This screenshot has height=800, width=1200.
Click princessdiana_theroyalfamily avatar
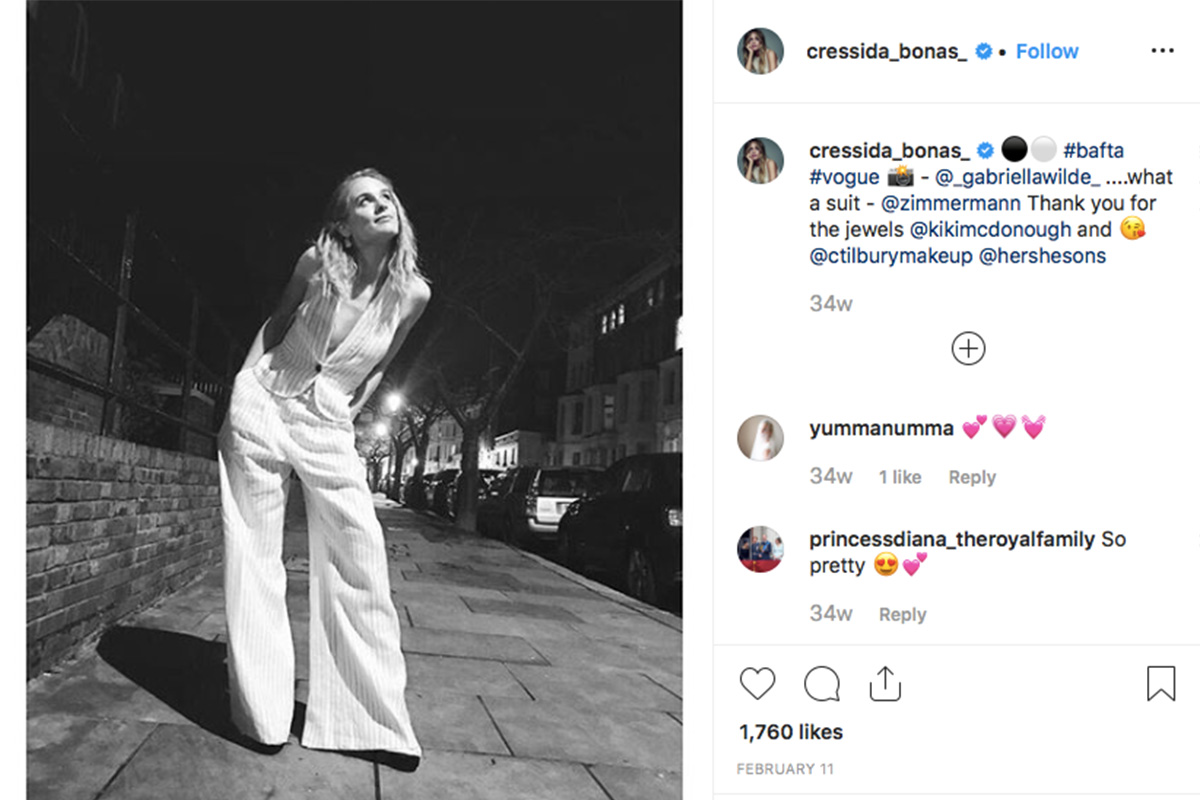(760, 549)
